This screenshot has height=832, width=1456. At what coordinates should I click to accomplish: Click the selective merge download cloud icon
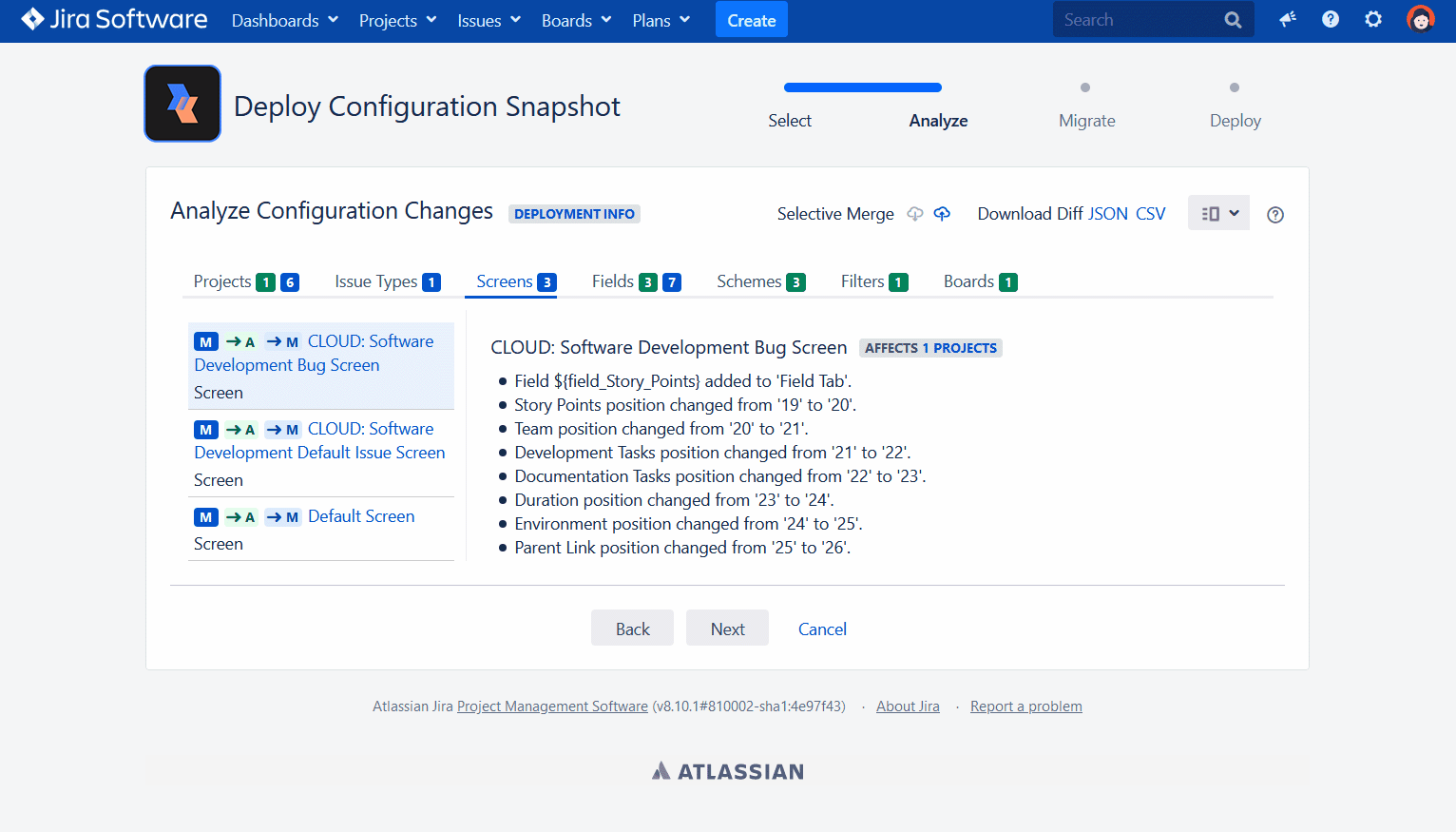915,214
